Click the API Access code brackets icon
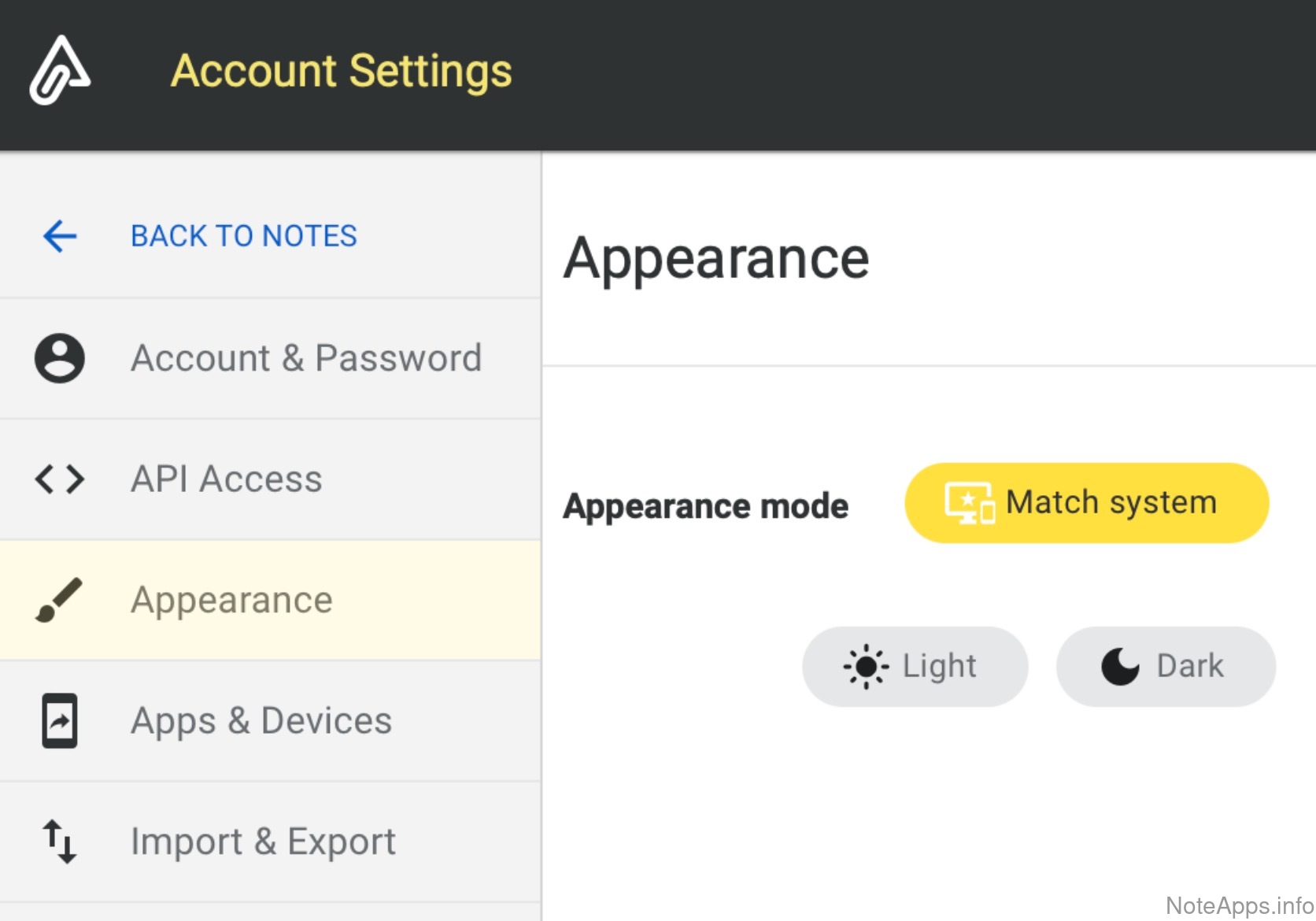This screenshot has width=1316, height=921. click(x=60, y=479)
